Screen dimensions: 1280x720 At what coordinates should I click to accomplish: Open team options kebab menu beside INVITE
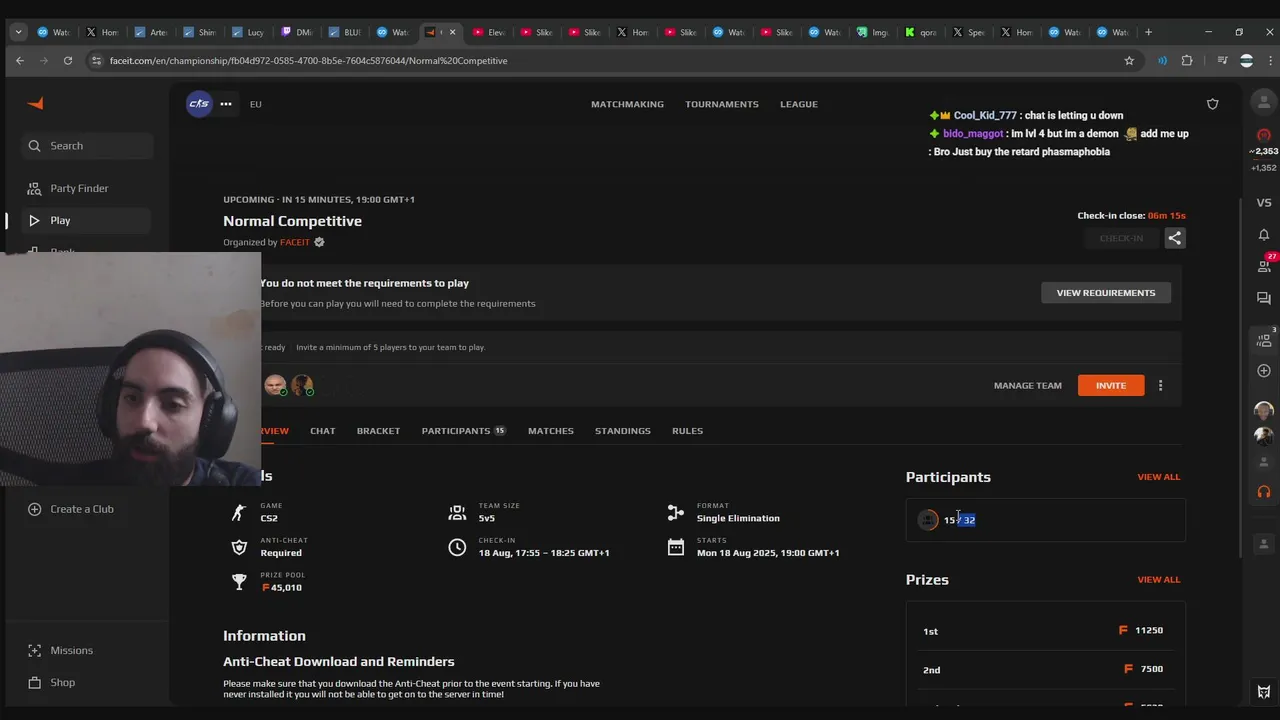click(x=1160, y=385)
